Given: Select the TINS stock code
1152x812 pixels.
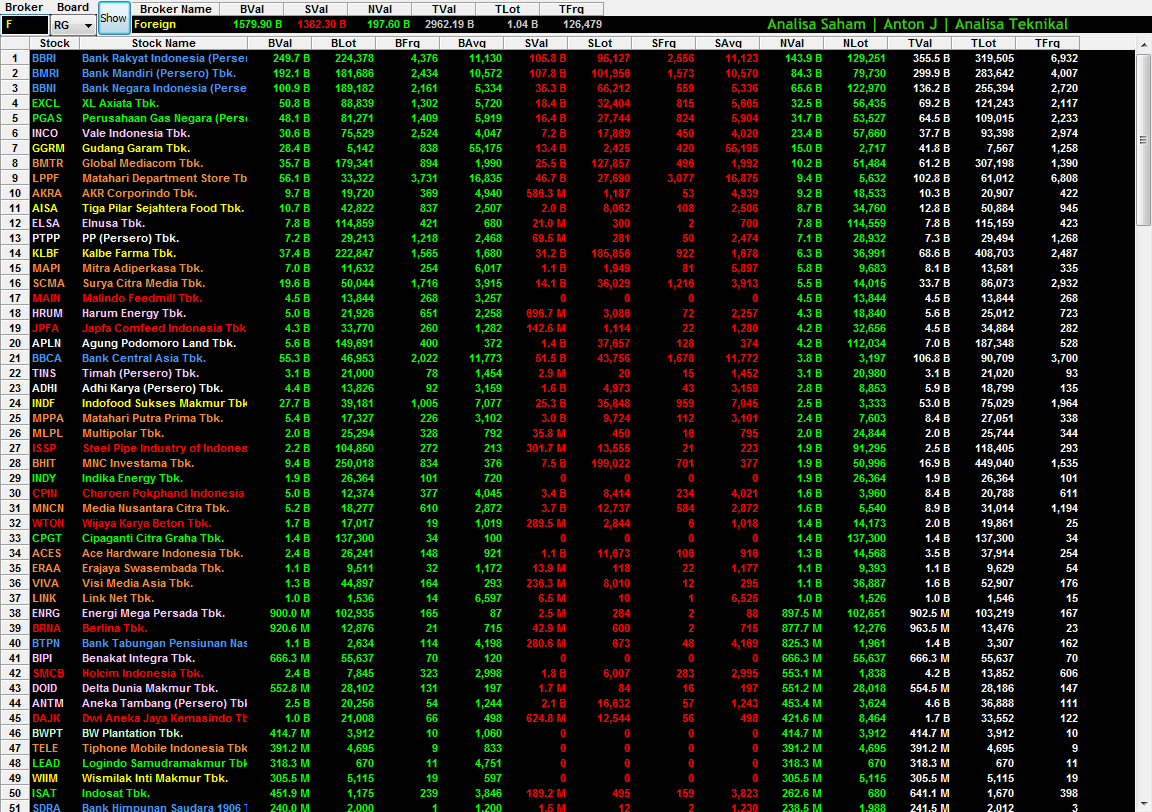Looking at the screenshot, I should coord(44,373).
